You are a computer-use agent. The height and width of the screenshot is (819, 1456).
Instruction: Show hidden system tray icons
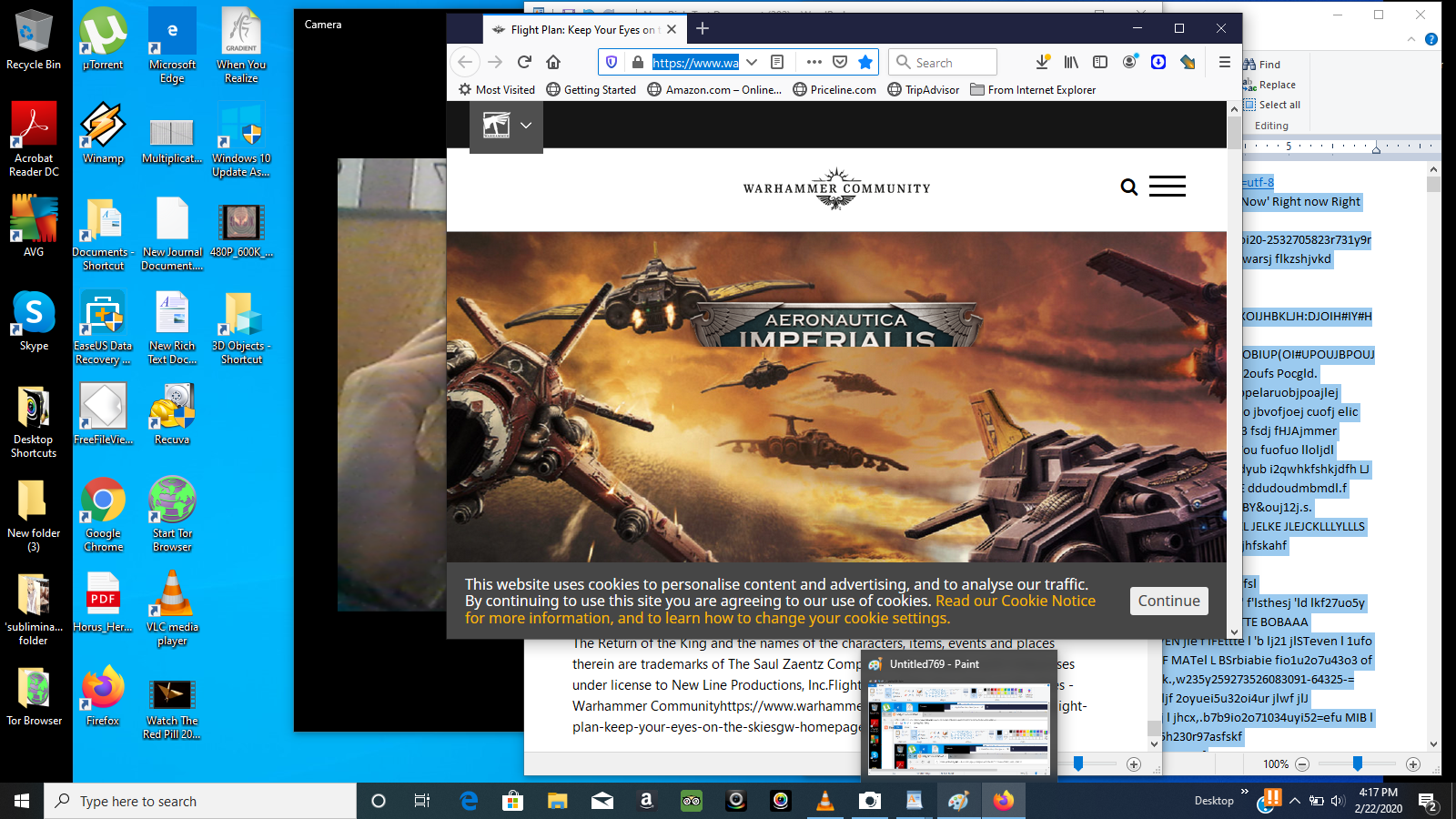click(1294, 801)
